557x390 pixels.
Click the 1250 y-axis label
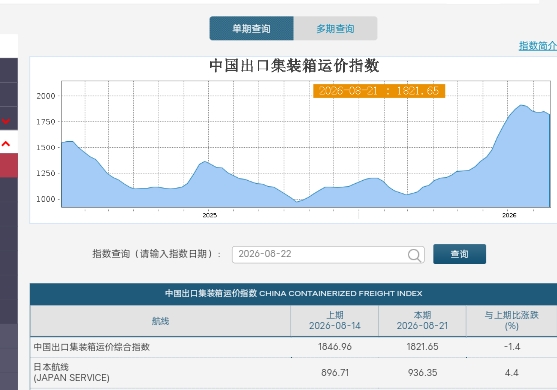[x=46, y=173]
